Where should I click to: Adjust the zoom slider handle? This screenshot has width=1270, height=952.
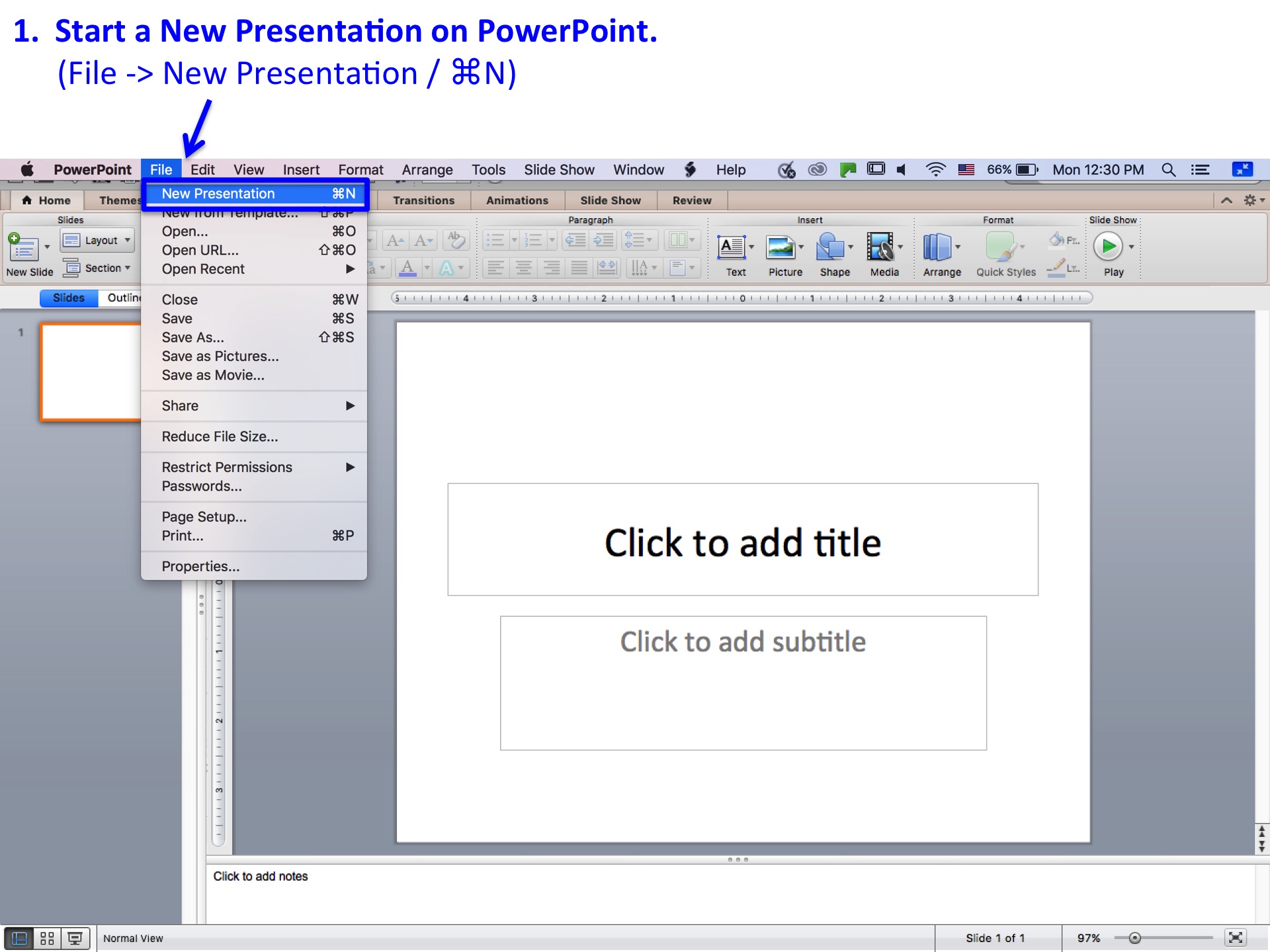[x=1134, y=938]
